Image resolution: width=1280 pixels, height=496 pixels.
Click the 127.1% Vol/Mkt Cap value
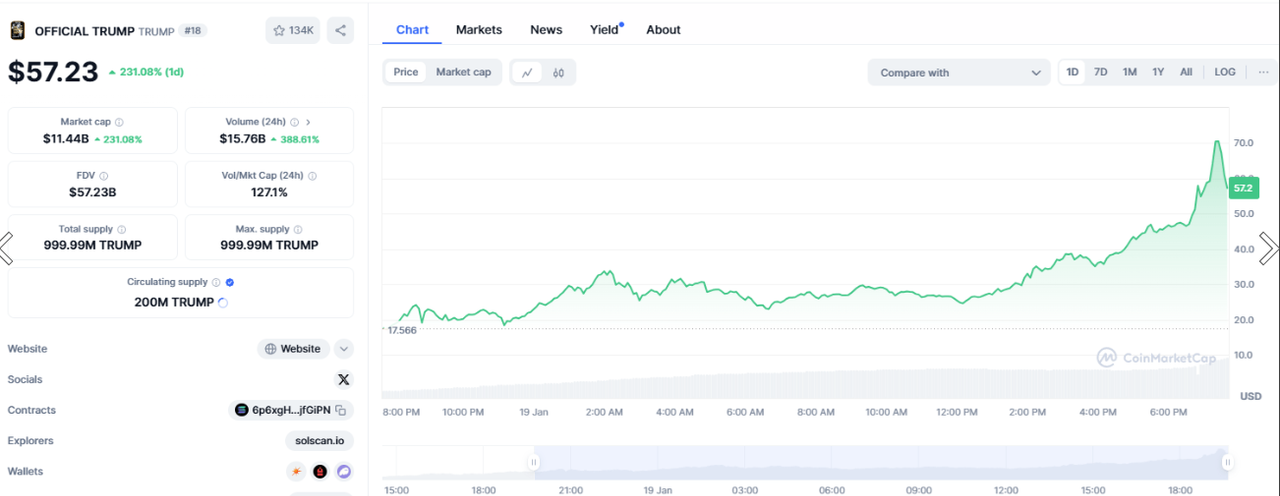269,192
